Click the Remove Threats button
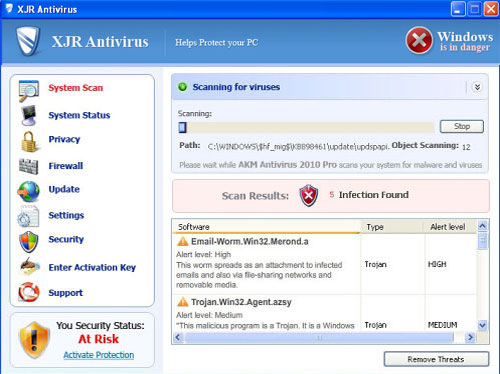 pyautogui.click(x=436, y=359)
